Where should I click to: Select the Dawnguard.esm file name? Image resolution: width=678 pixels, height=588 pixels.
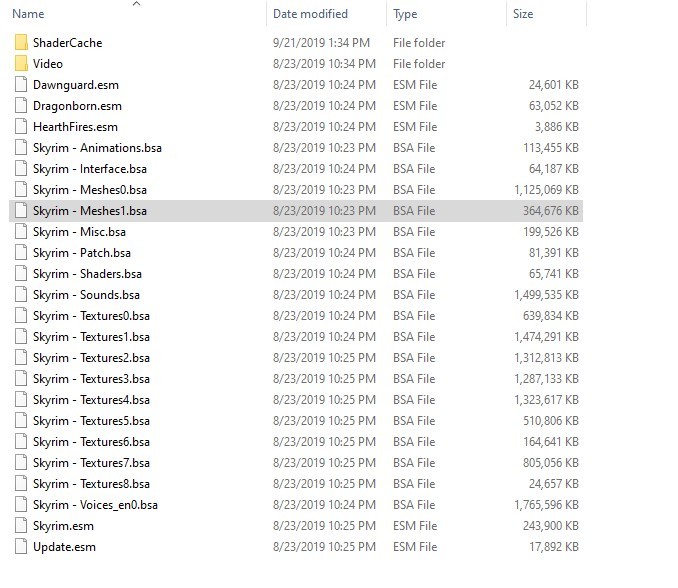pyautogui.click(x=76, y=85)
